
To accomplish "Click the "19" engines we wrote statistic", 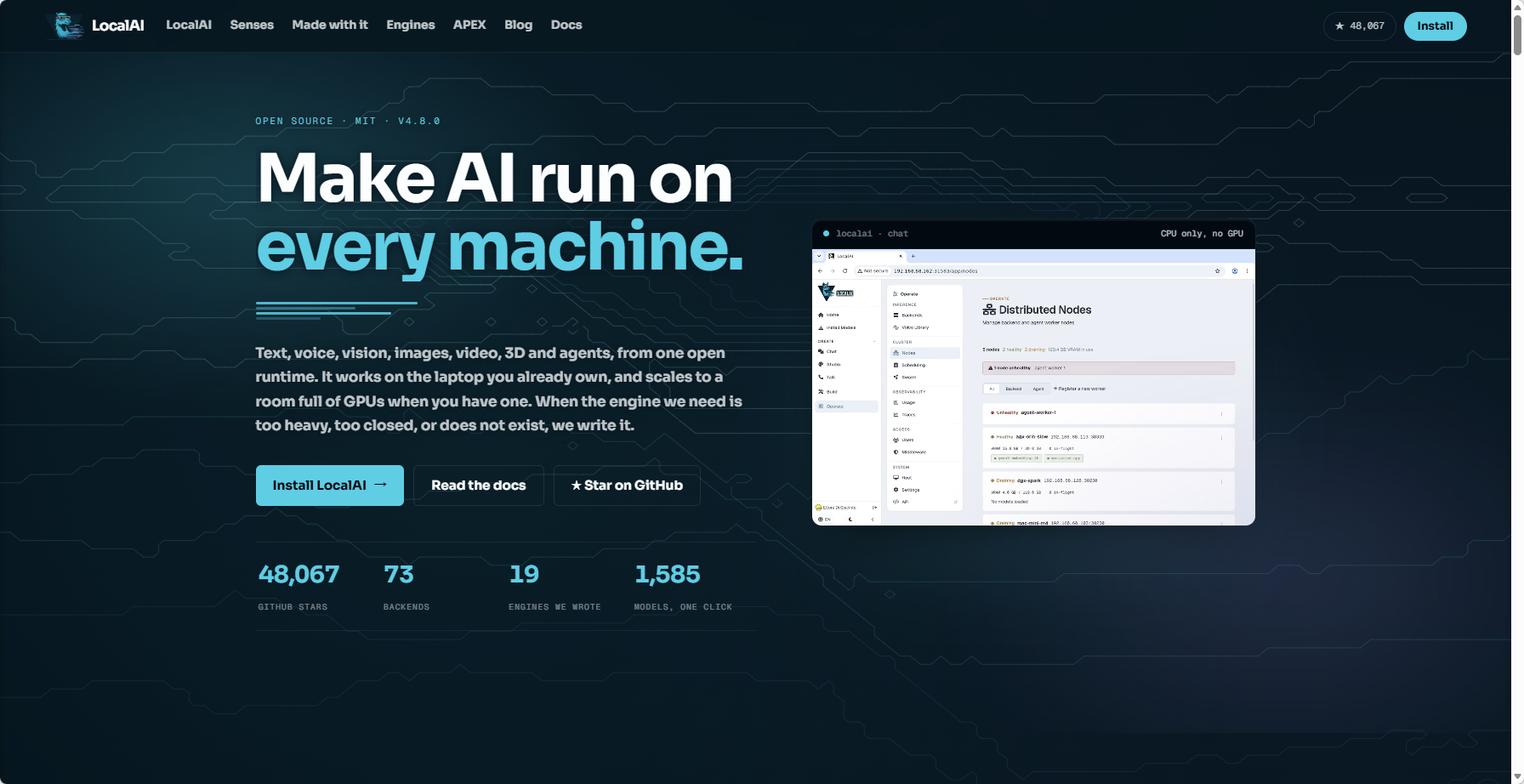I will pos(524,575).
